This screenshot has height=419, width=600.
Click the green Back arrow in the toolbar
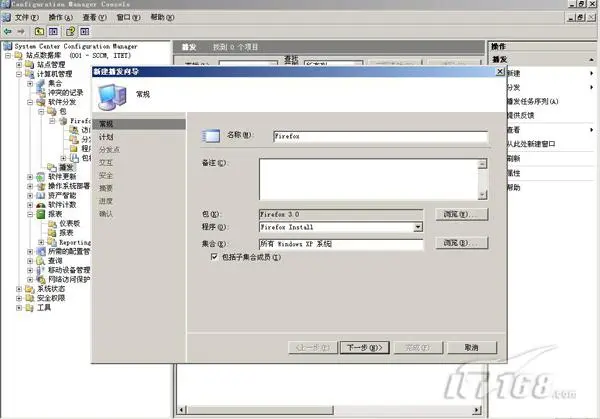click(8, 31)
